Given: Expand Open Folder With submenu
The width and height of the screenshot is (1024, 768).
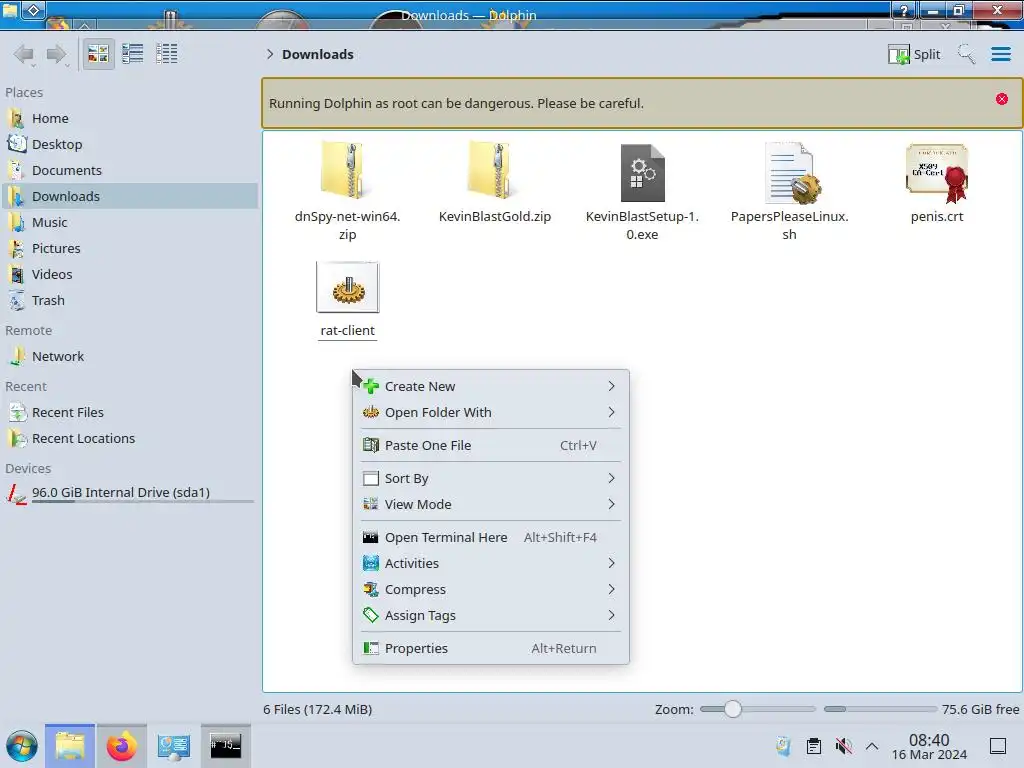Looking at the screenshot, I should 490,413.
